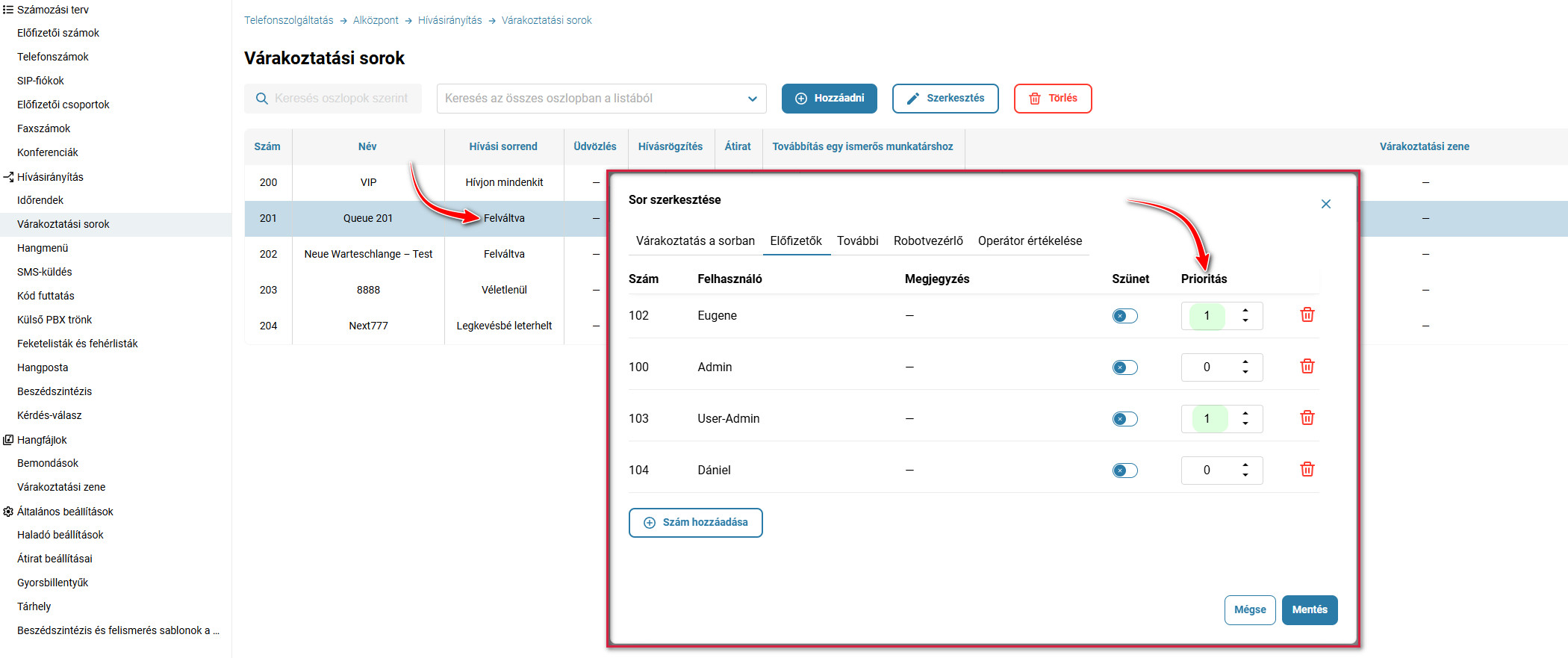Image resolution: width=1568 pixels, height=658 pixels.
Task: Switch to Várakoztatás a sorban tab
Action: [x=695, y=240]
